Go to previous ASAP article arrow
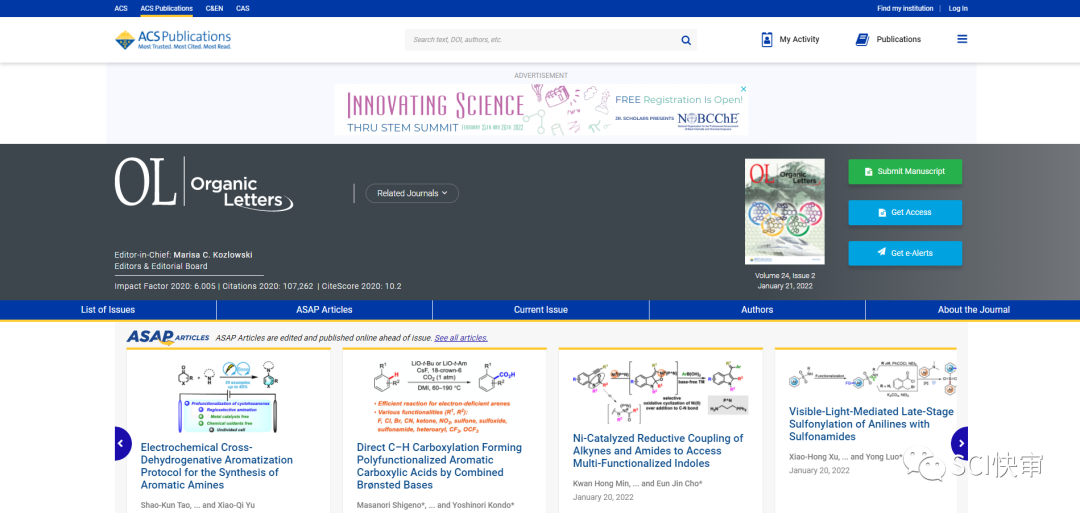This screenshot has height=513, width=1080. coord(120,443)
